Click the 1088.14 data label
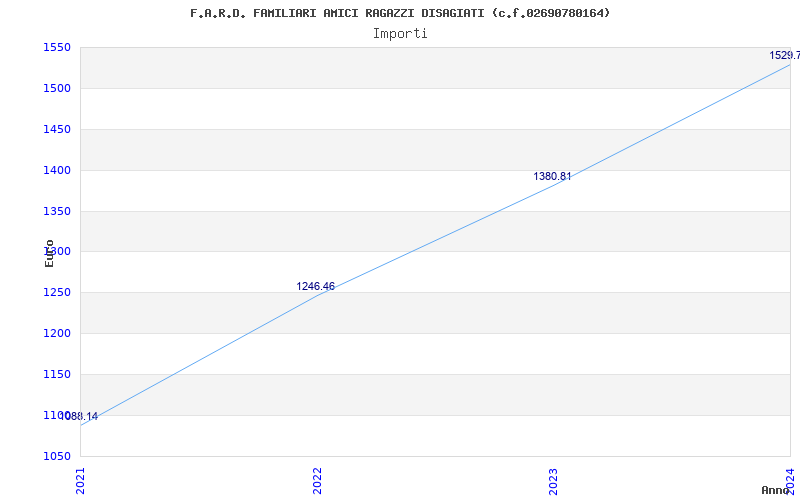This screenshot has height=500, width=800. [x=79, y=416]
